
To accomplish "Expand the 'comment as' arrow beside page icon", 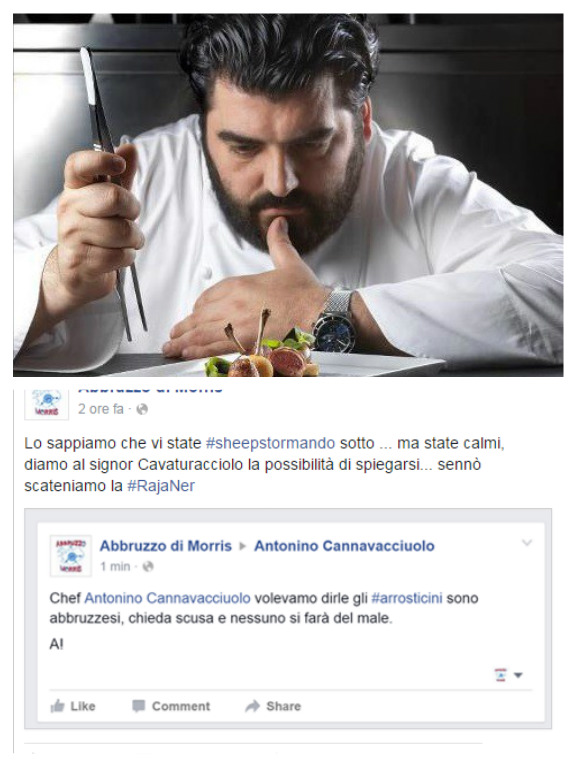I will (x=518, y=675).
